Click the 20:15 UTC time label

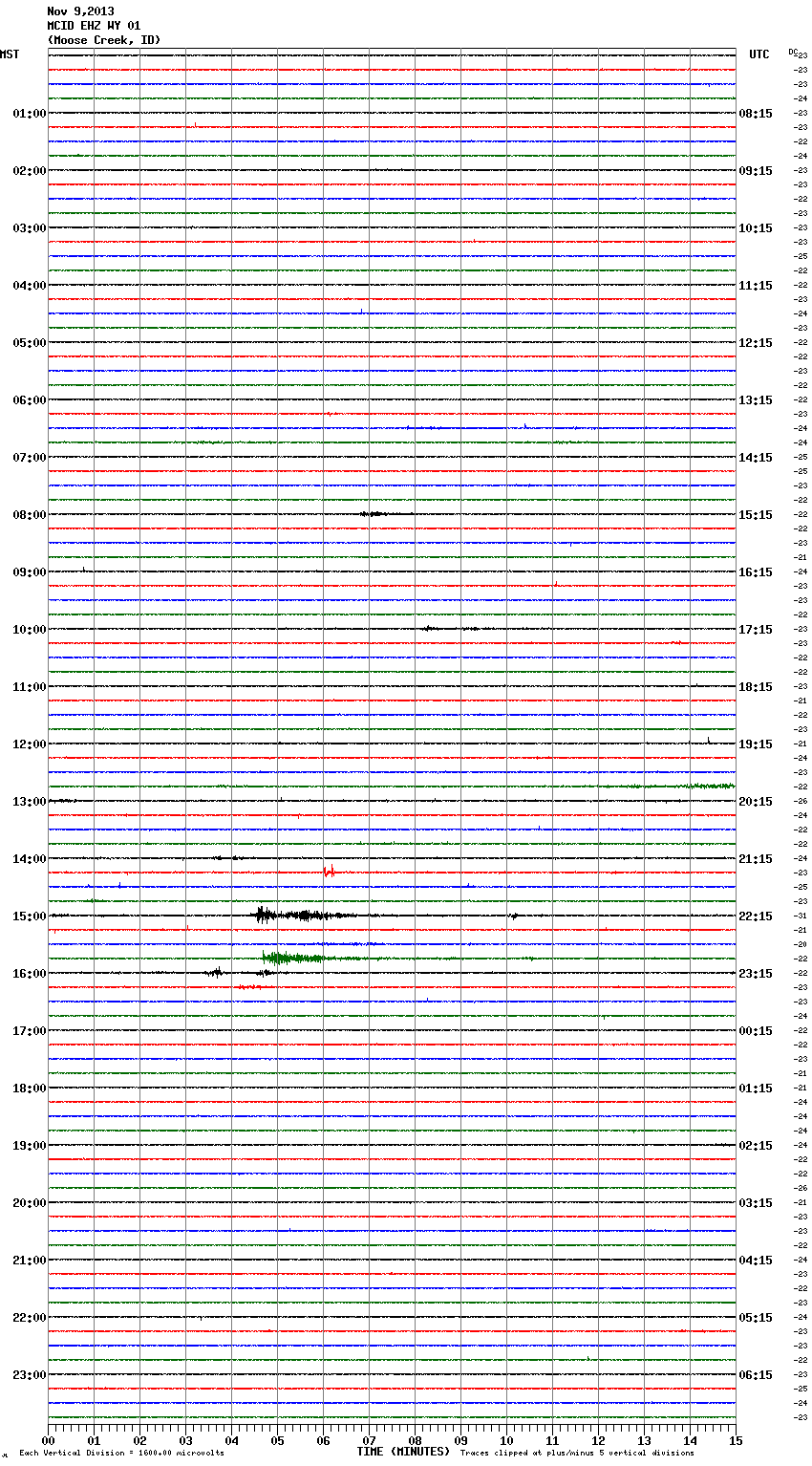point(756,802)
